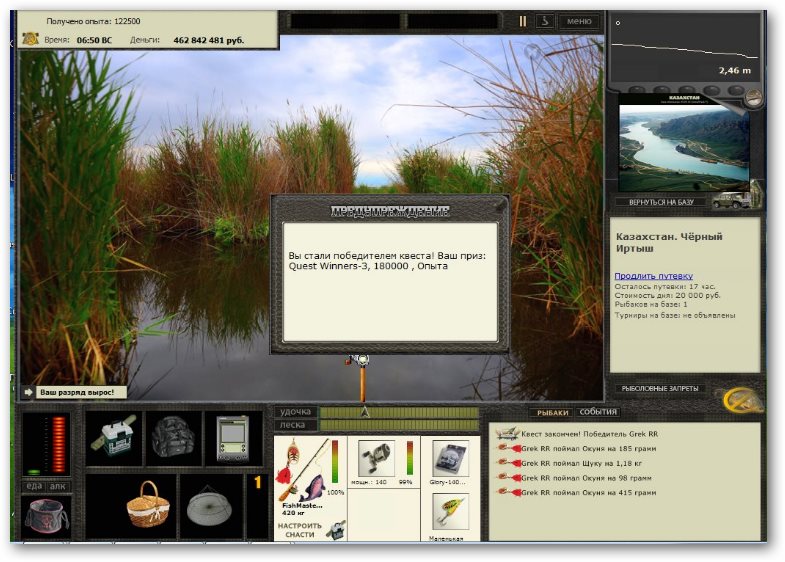Select the fishing reel icon
This screenshot has height=562, width=785.
click(x=376, y=458)
